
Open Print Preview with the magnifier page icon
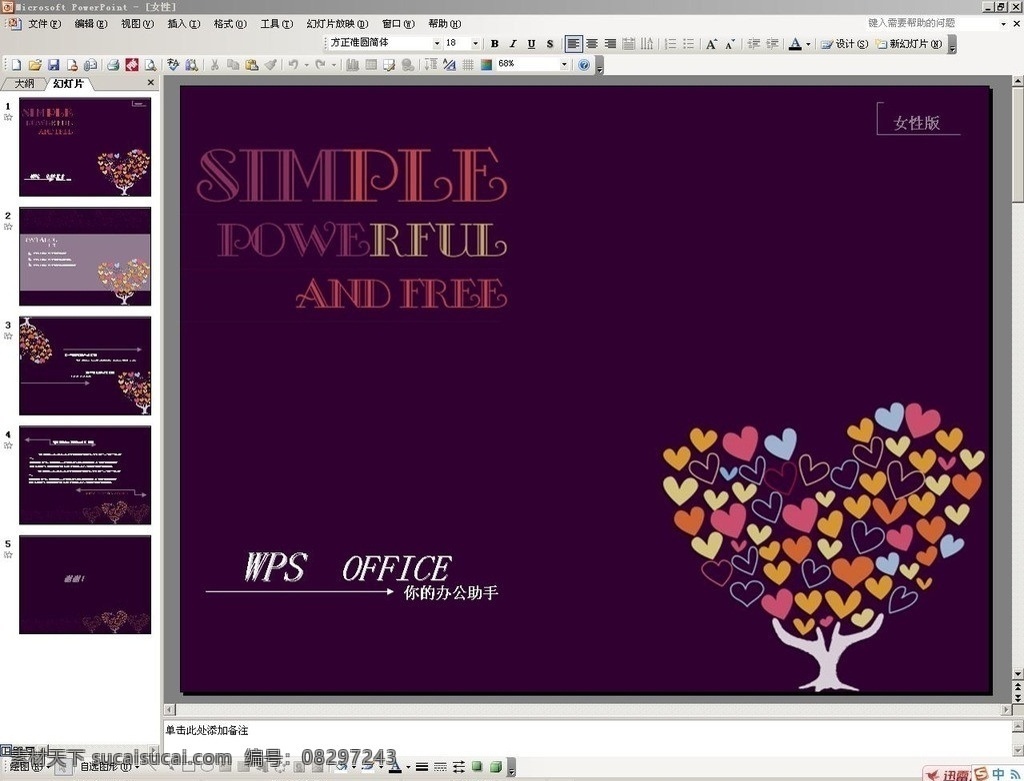click(x=150, y=65)
